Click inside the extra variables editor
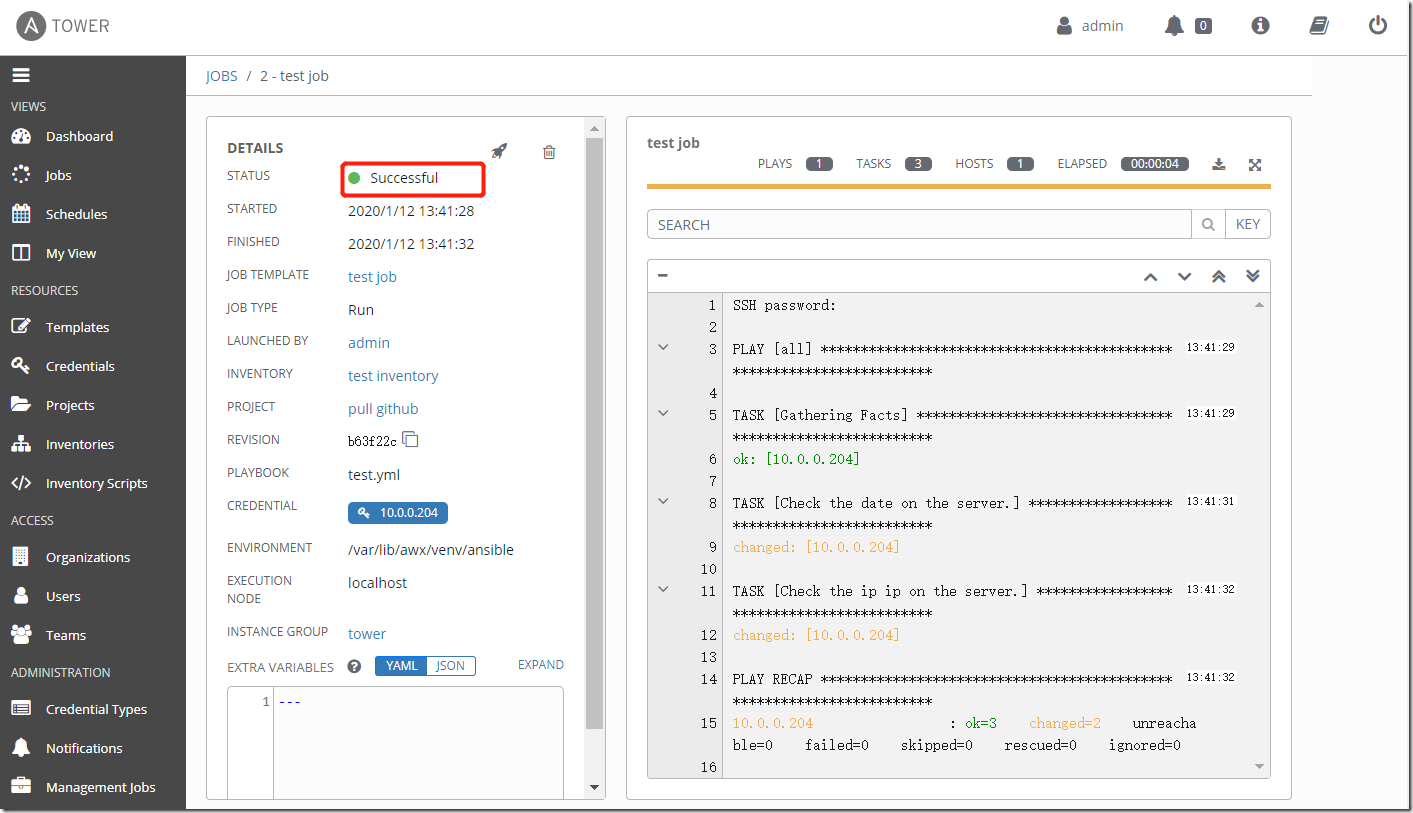This screenshot has width=1413, height=813. pos(418,742)
